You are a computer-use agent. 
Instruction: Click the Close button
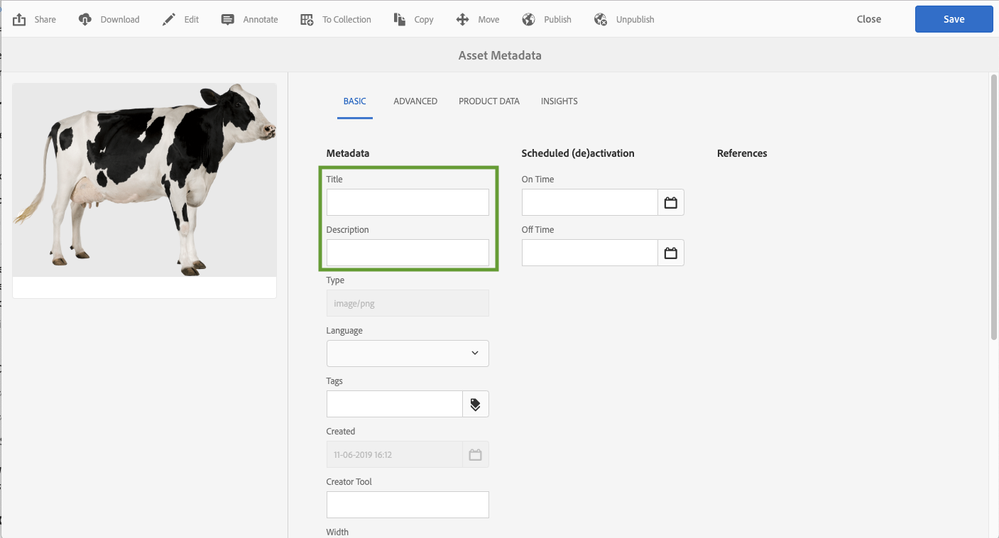[x=869, y=19]
